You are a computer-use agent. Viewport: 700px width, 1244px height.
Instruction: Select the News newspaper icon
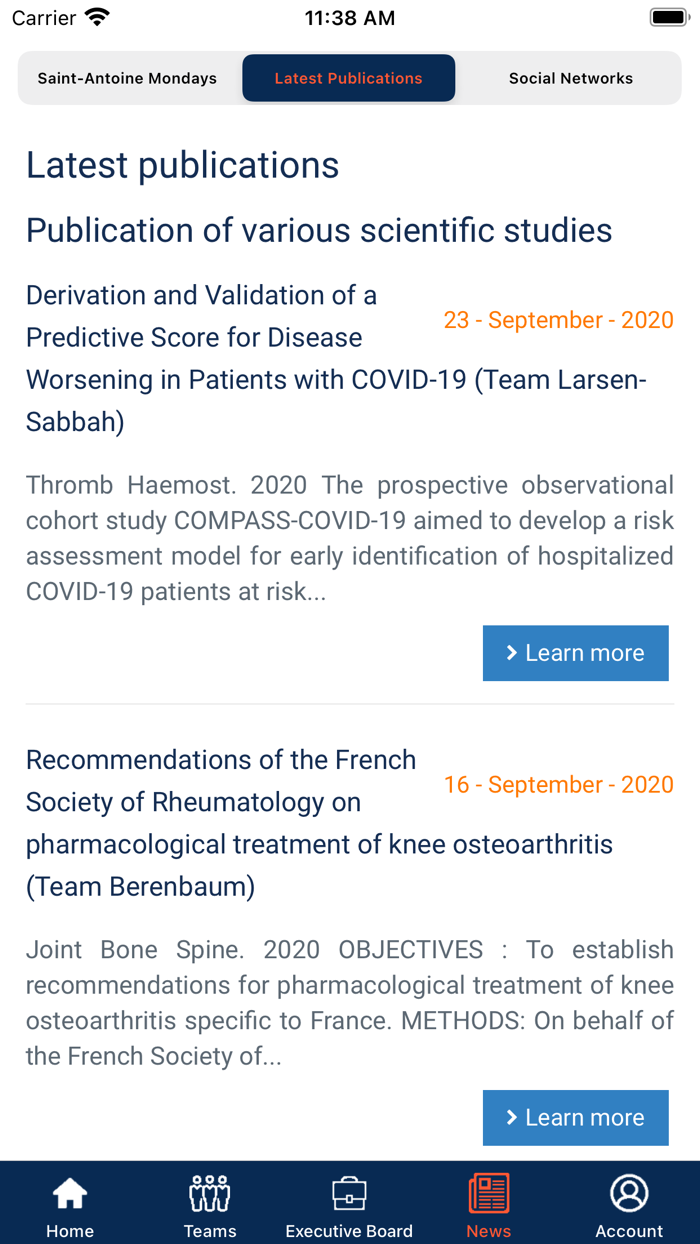[488, 1193]
